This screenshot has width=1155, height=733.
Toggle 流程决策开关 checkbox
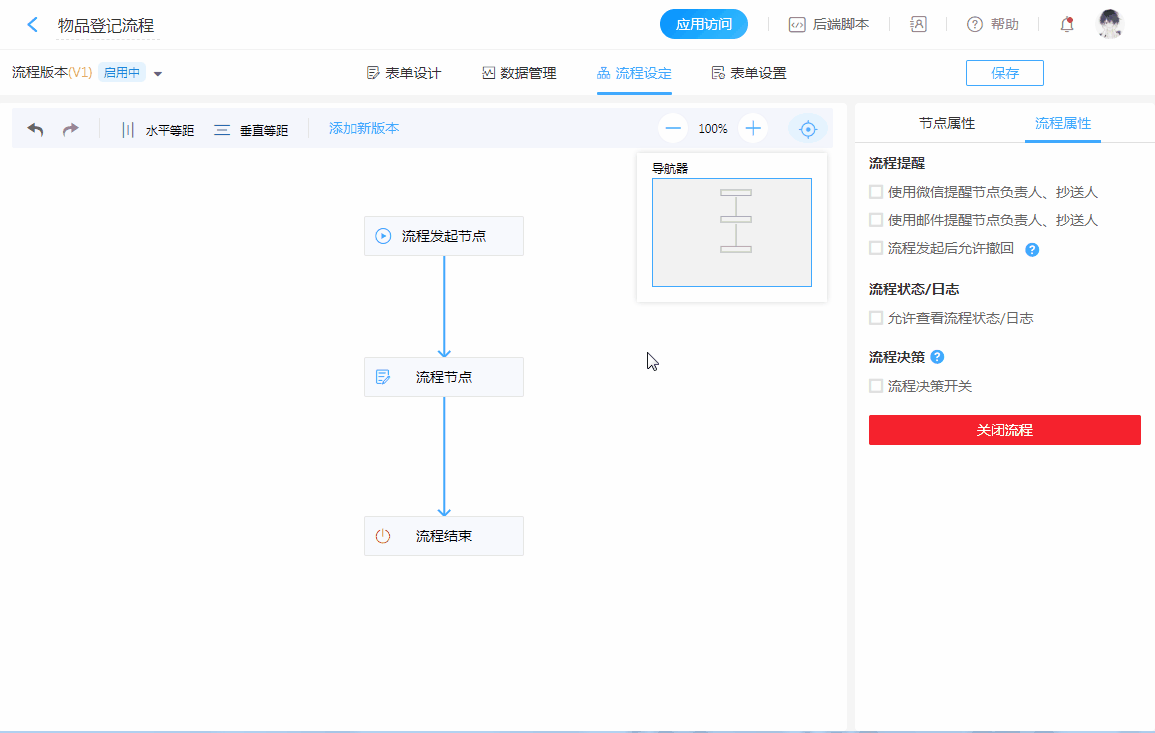(x=876, y=386)
